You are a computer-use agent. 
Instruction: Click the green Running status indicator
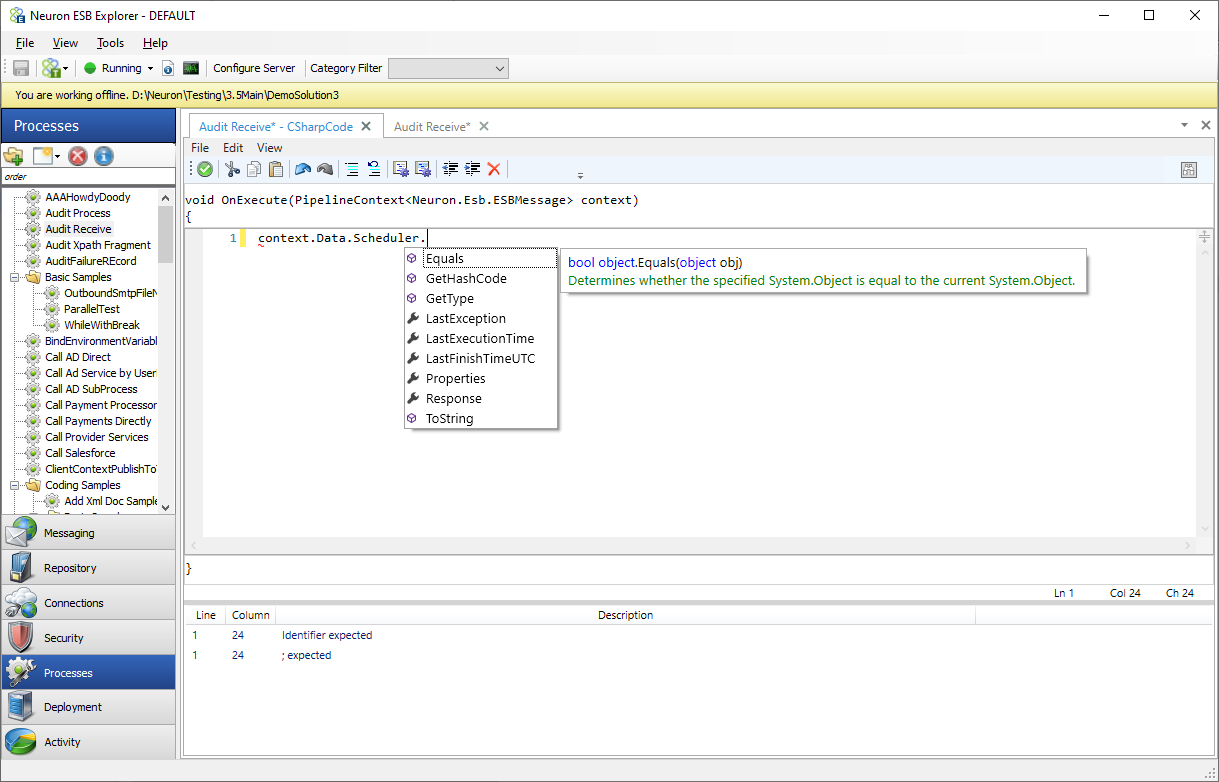click(x=89, y=69)
